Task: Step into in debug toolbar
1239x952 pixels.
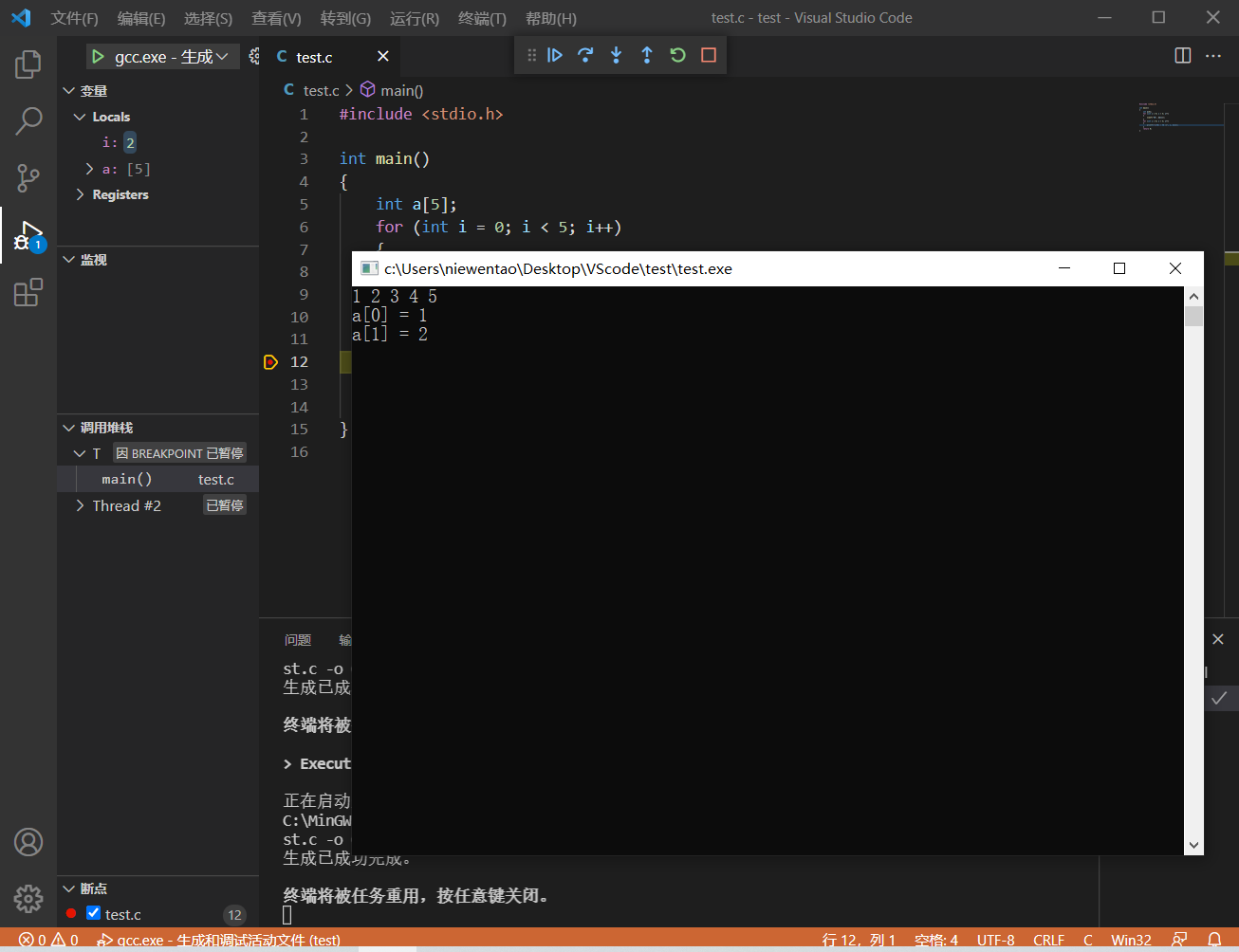Action: point(616,55)
